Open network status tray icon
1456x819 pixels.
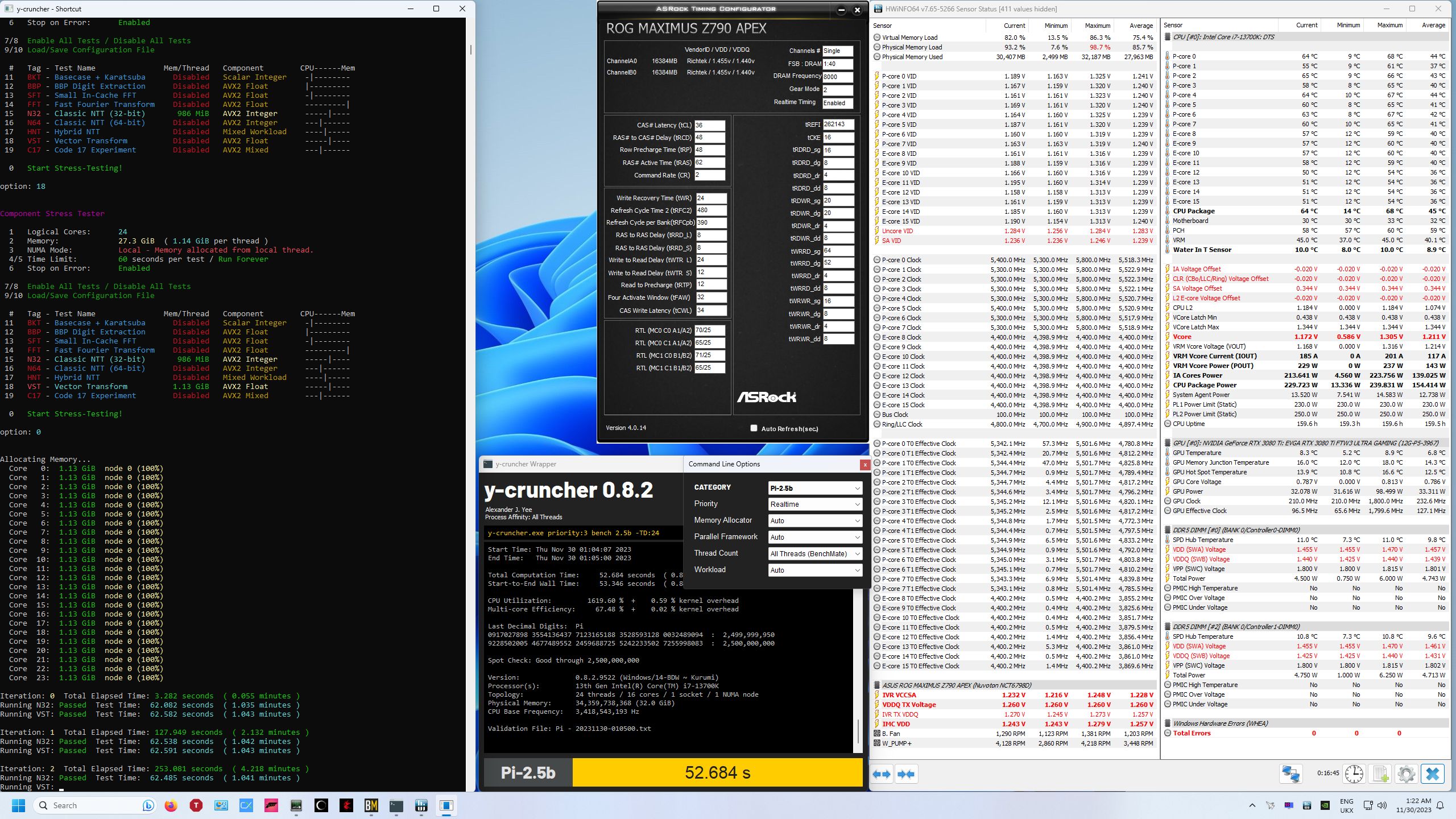coord(1368,805)
